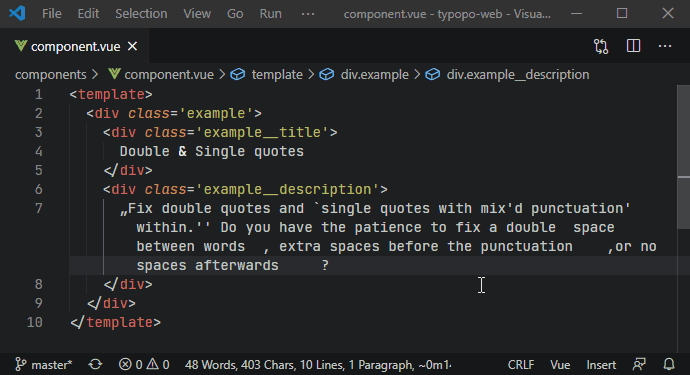This screenshot has width=690, height=375.
Task: Place cursor in 'Double & Single quotes' text
Action: (212, 151)
